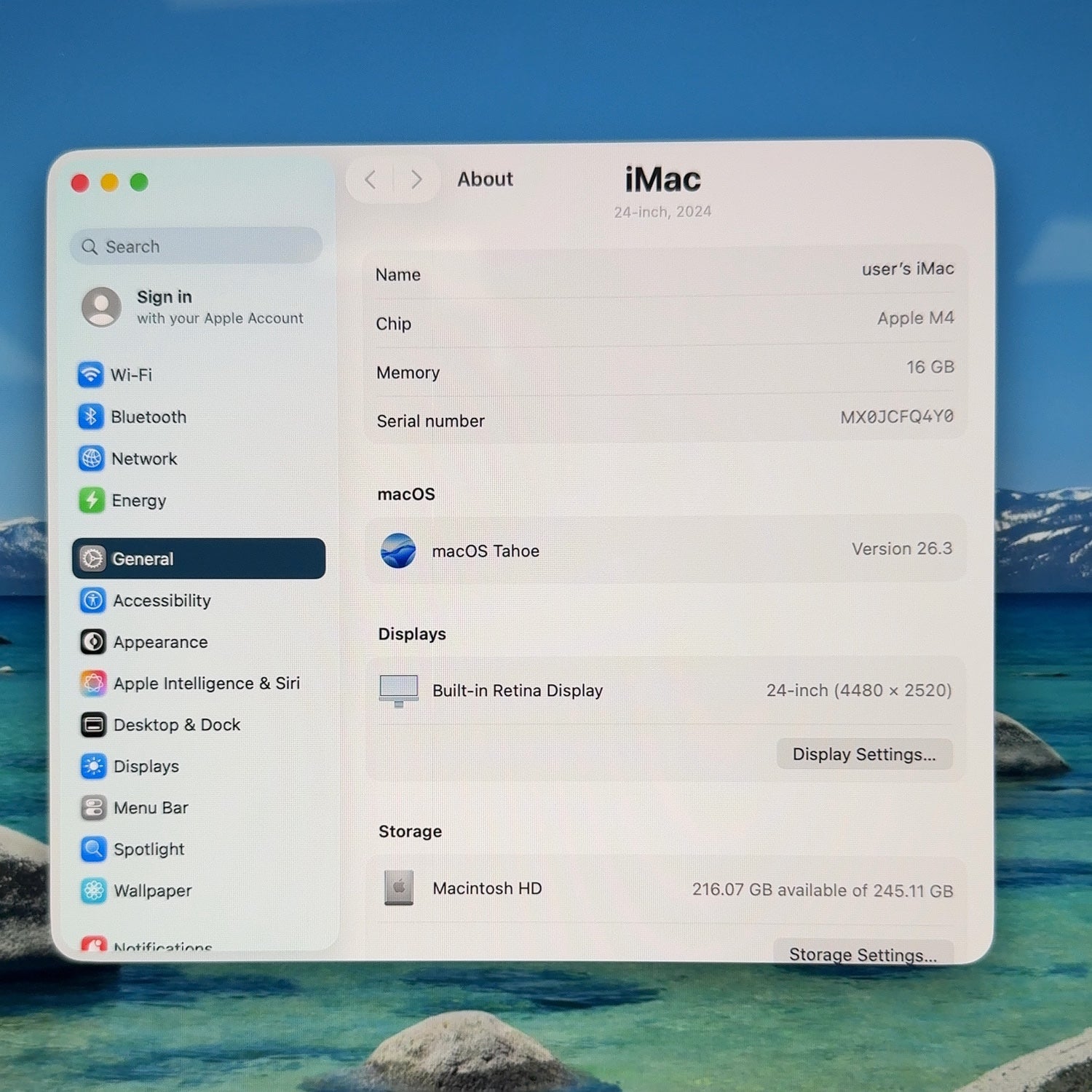The image size is (1092, 1092).
Task: Open the Accessibility icon
Action: 92,600
